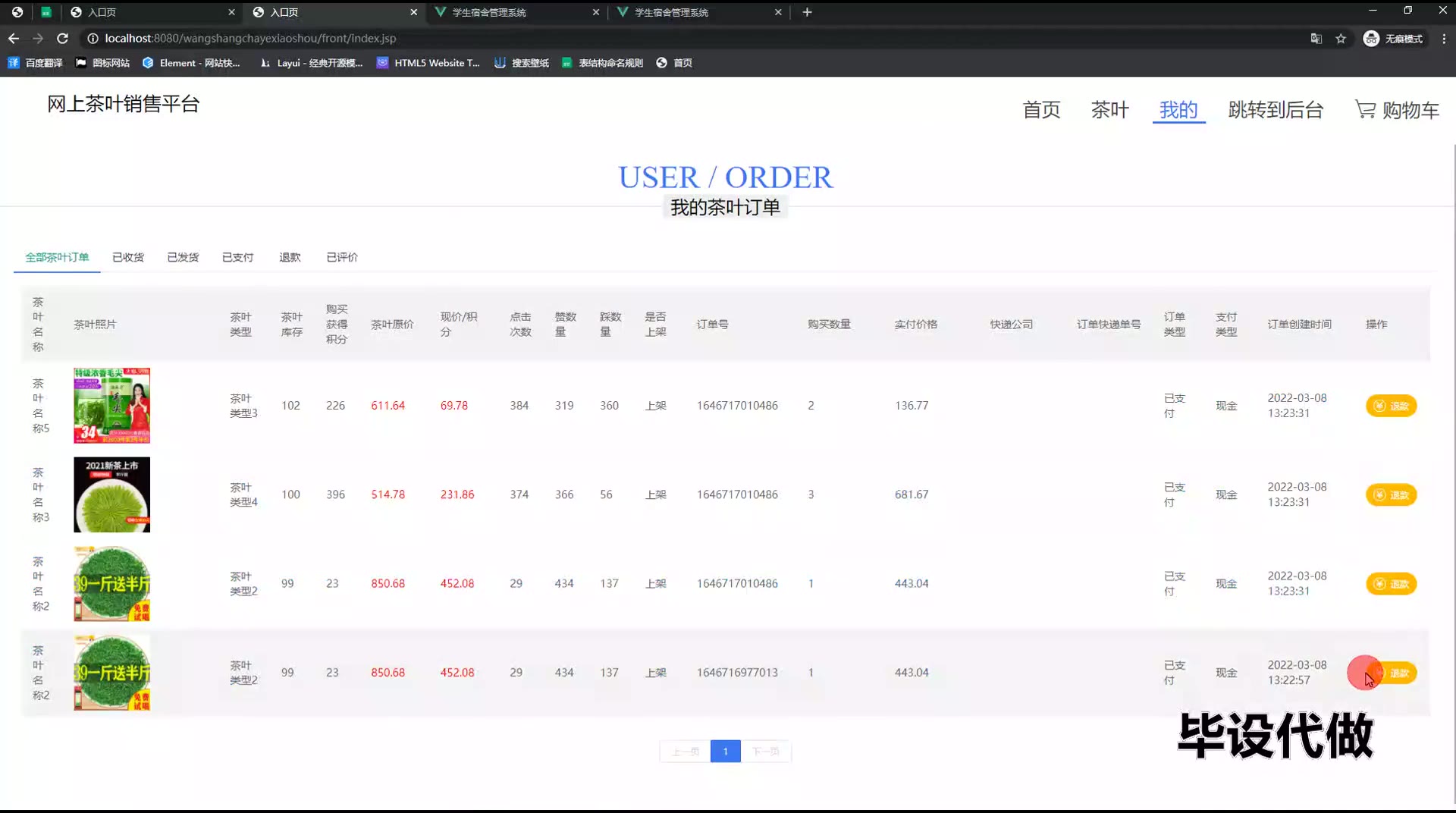The width and height of the screenshot is (1456, 813).
Task: Bookmark this page with the star icon
Action: point(1341,39)
